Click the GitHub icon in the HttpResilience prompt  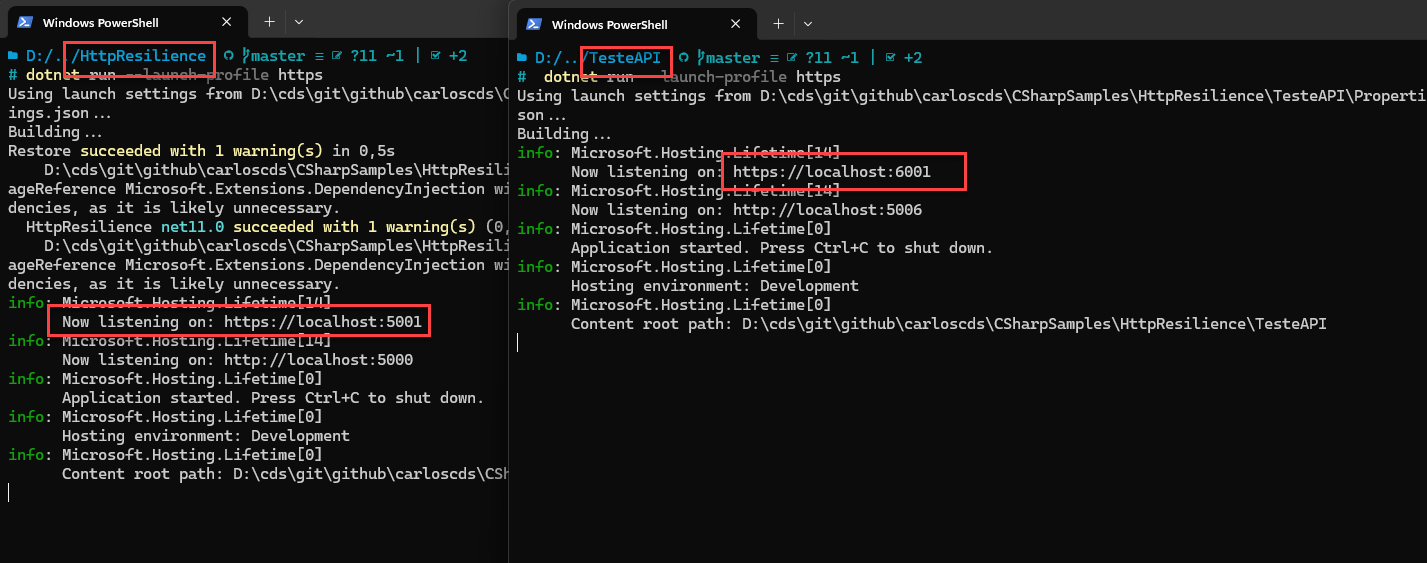229,56
